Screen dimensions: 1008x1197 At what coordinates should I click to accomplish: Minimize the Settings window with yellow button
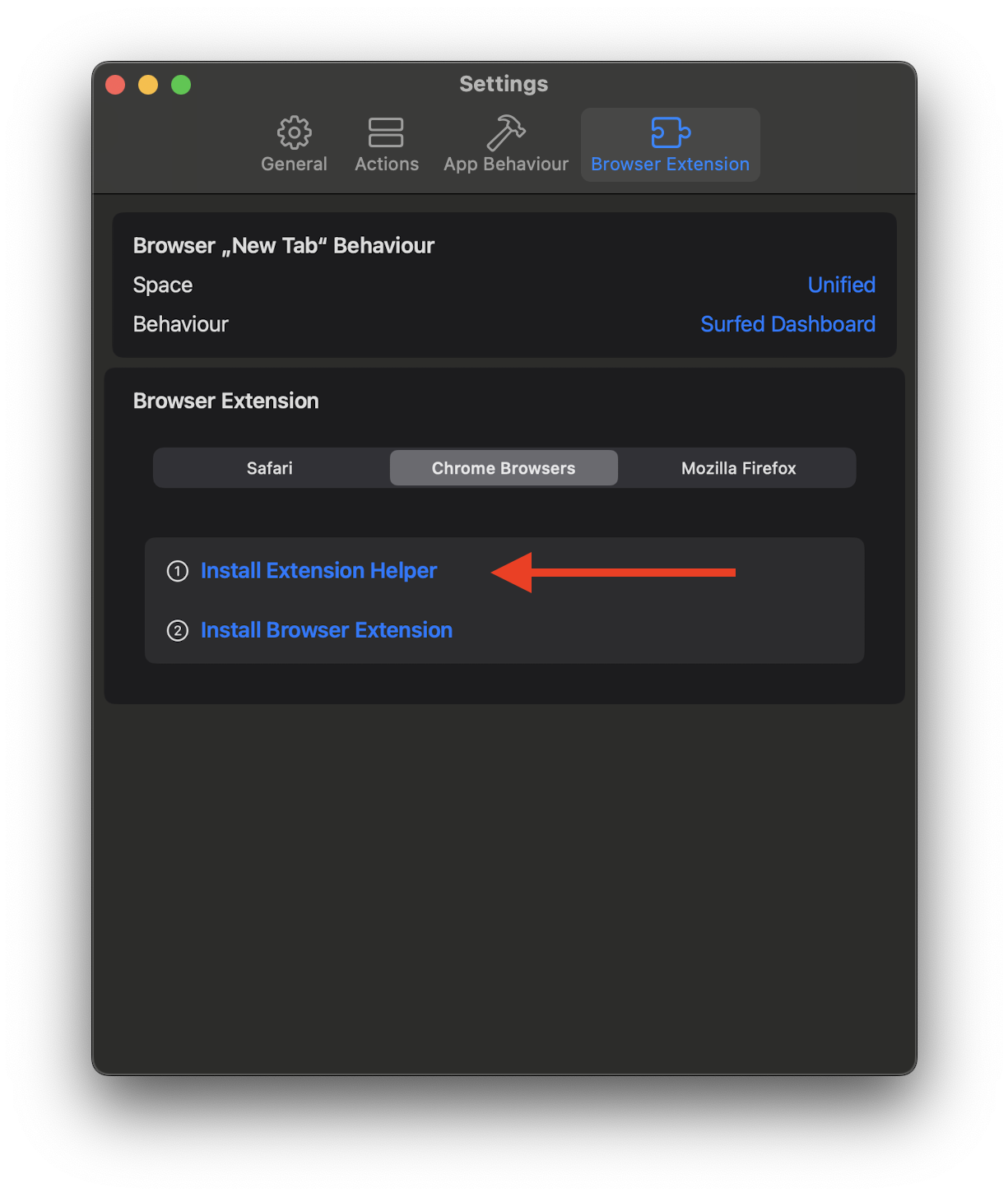click(x=148, y=85)
